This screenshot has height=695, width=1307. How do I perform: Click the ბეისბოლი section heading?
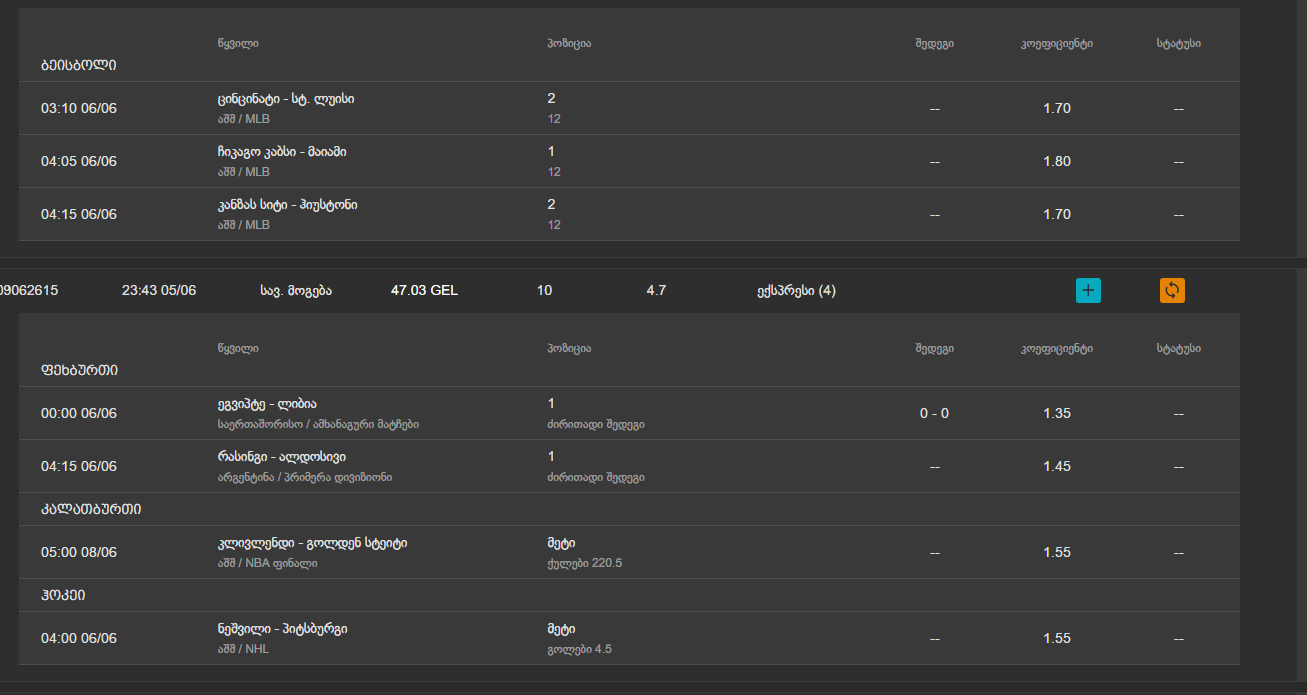point(79,65)
